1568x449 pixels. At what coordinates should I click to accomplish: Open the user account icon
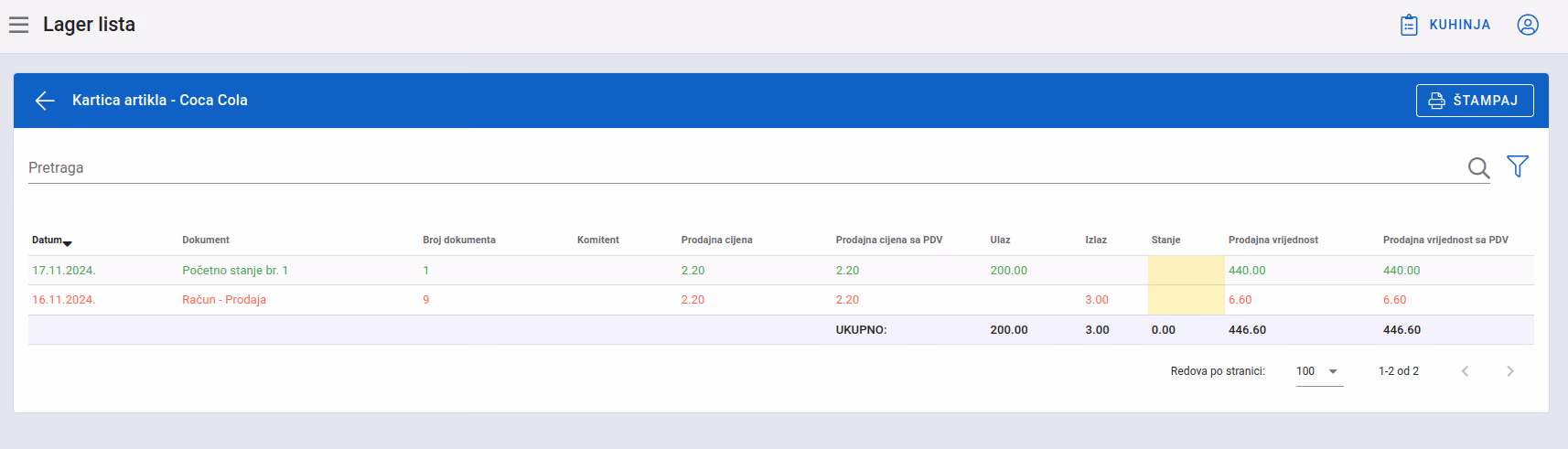[x=1528, y=25]
